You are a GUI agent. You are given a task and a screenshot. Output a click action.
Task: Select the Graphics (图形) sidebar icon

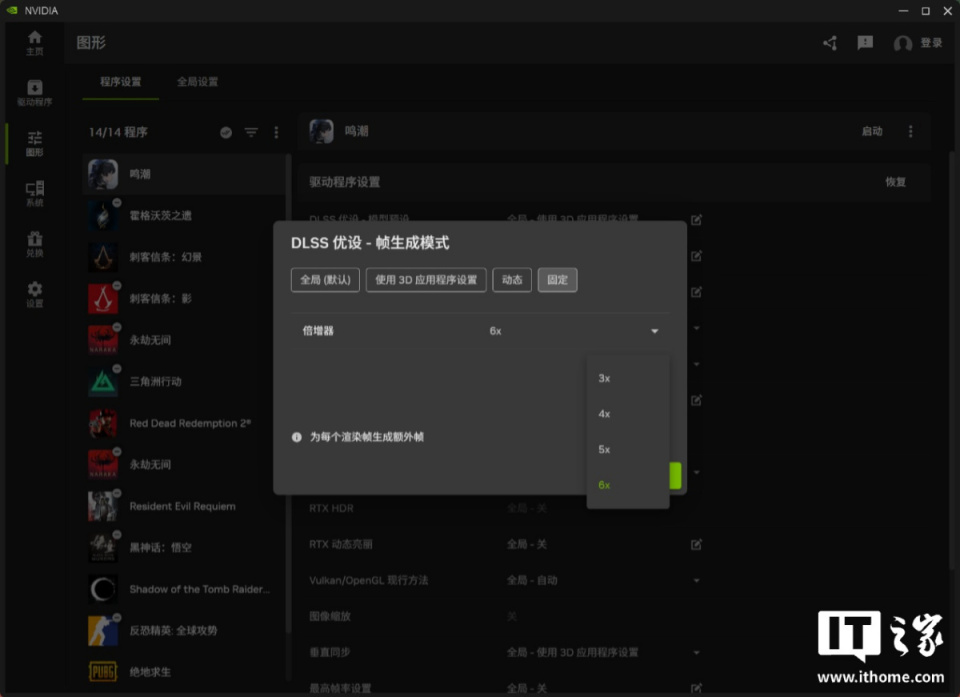(x=35, y=143)
